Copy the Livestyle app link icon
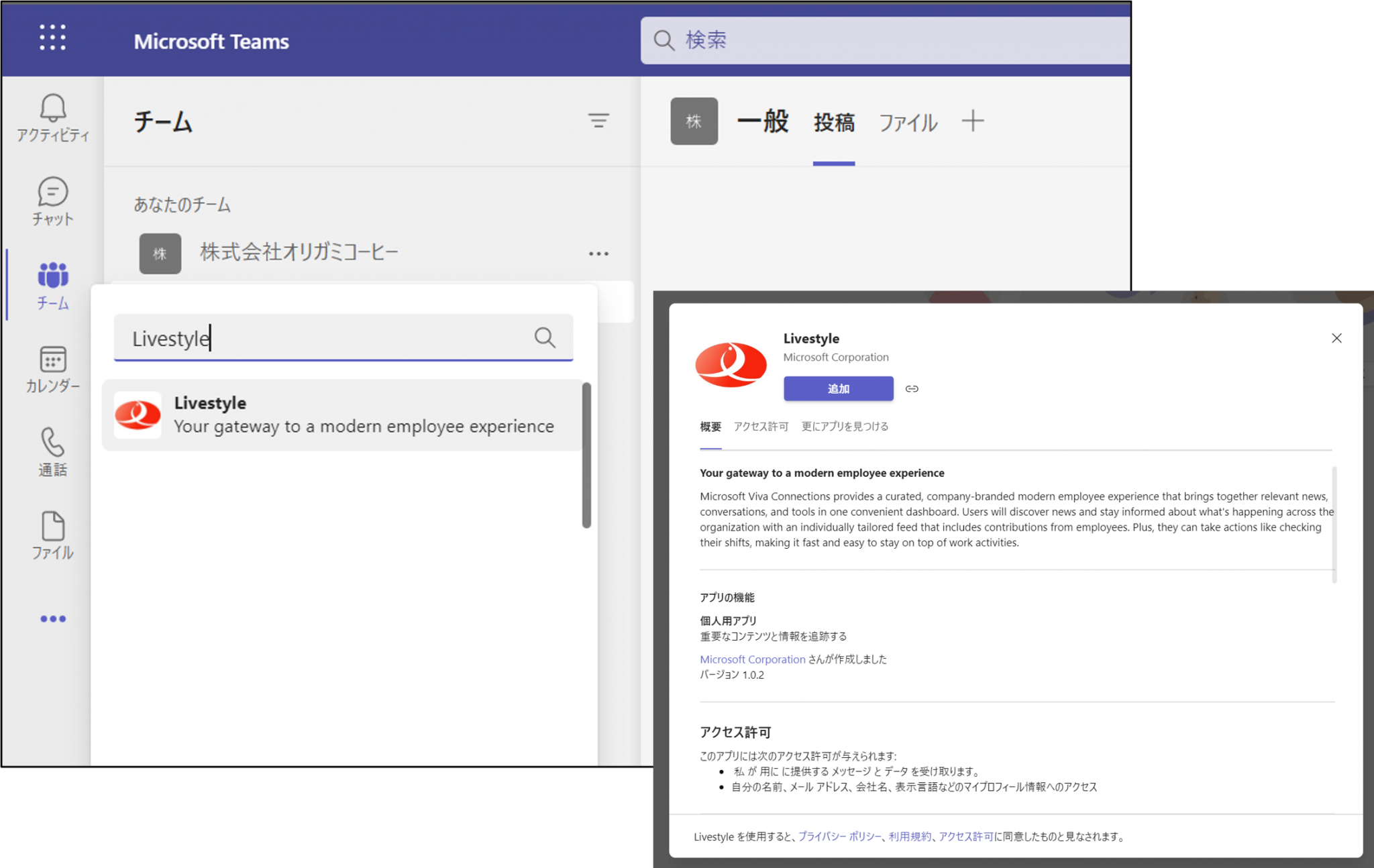 click(912, 388)
